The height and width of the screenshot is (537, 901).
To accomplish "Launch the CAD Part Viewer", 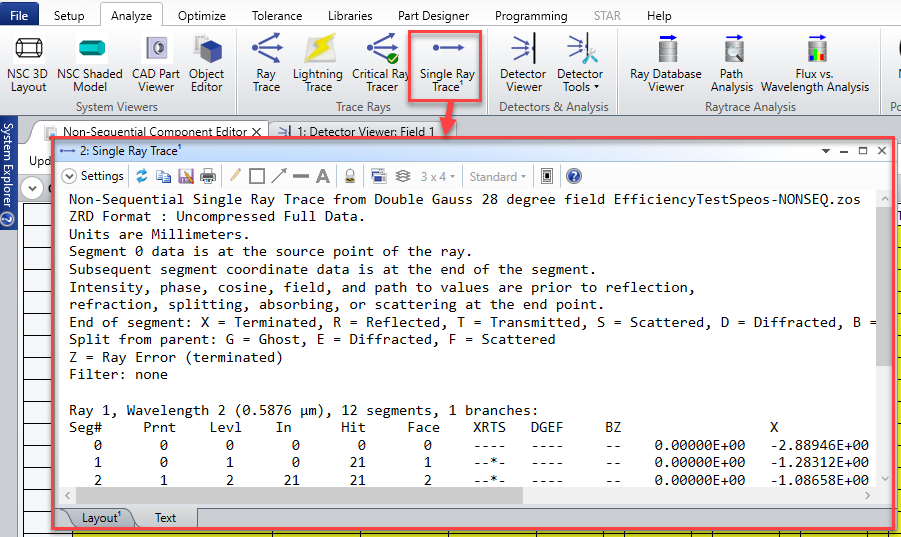I will pyautogui.click(x=156, y=64).
